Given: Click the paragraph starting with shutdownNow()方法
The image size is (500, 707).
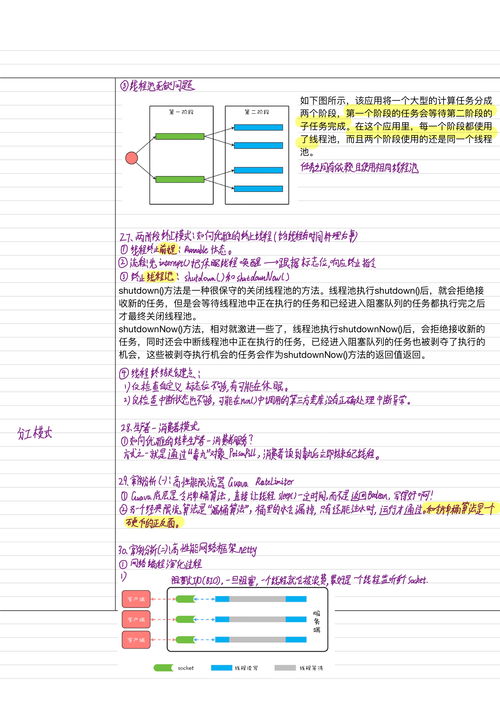Looking at the screenshot, I should click(302, 342).
